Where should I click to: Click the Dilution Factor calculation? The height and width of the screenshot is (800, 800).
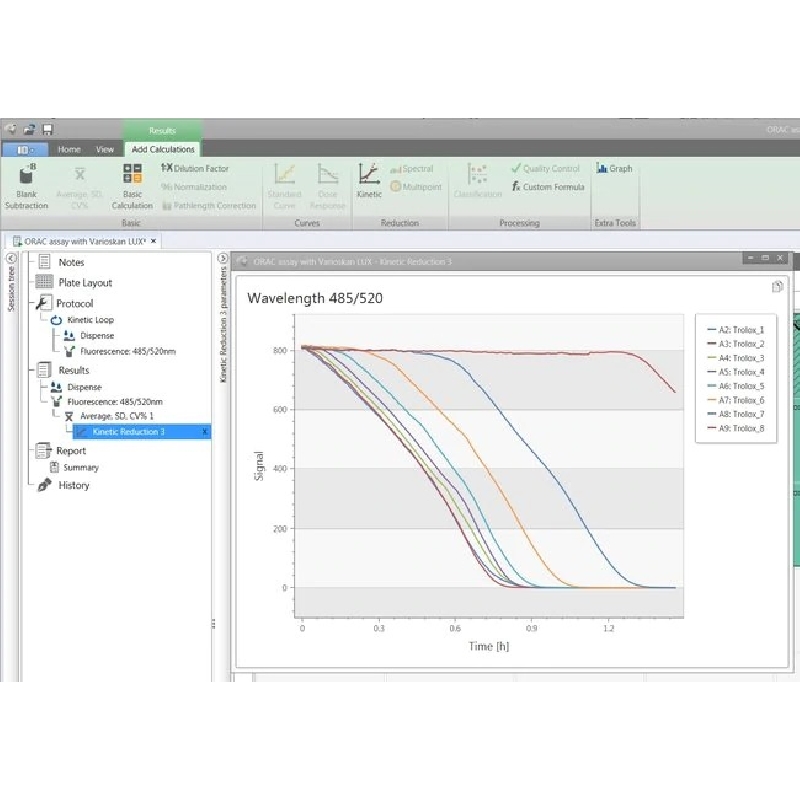[x=195, y=169]
